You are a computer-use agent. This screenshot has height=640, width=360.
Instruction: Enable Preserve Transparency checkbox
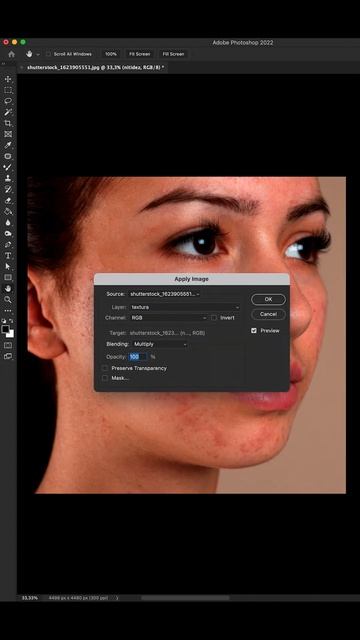click(x=105, y=368)
